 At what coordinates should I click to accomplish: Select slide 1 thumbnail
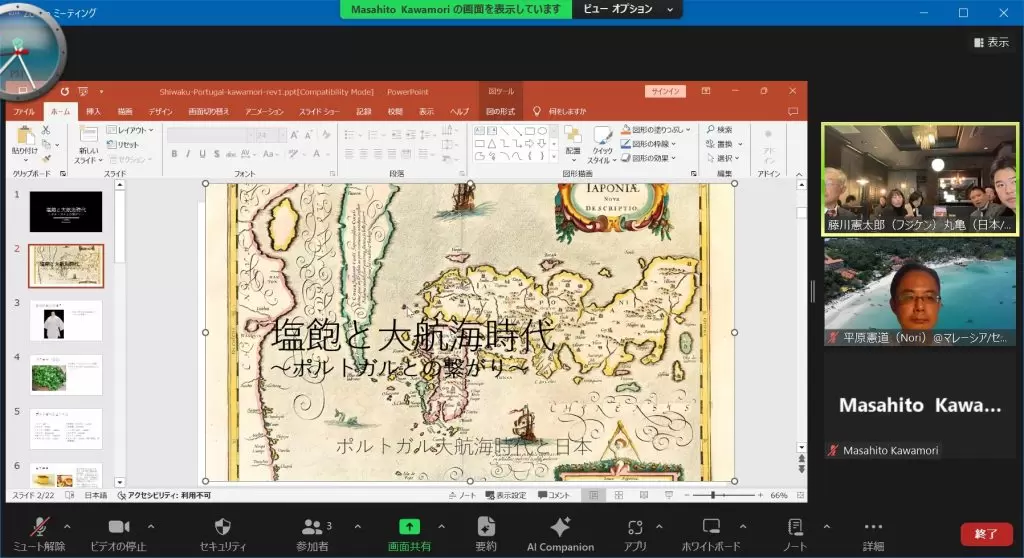[66, 212]
